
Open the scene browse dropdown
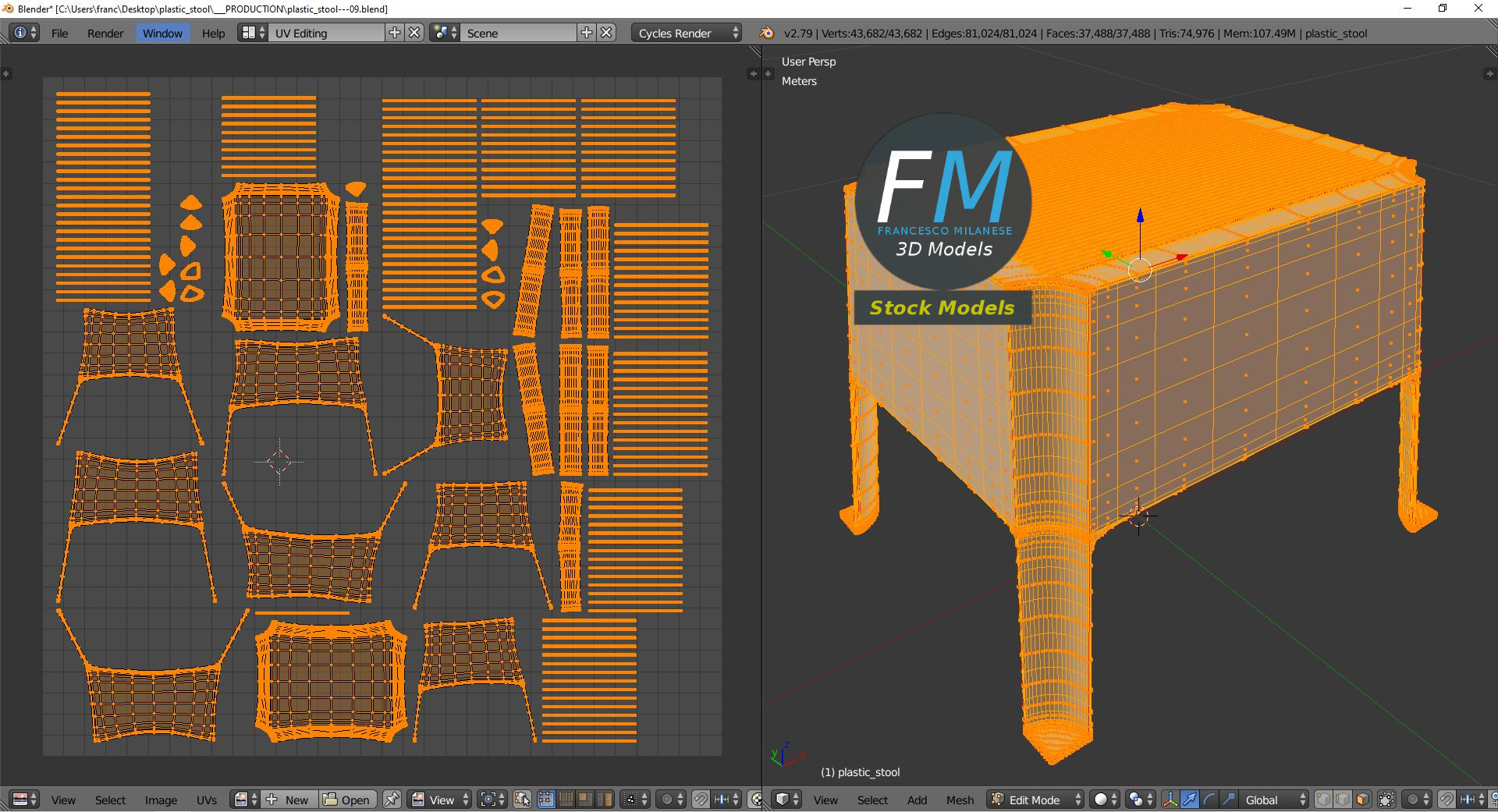(445, 33)
